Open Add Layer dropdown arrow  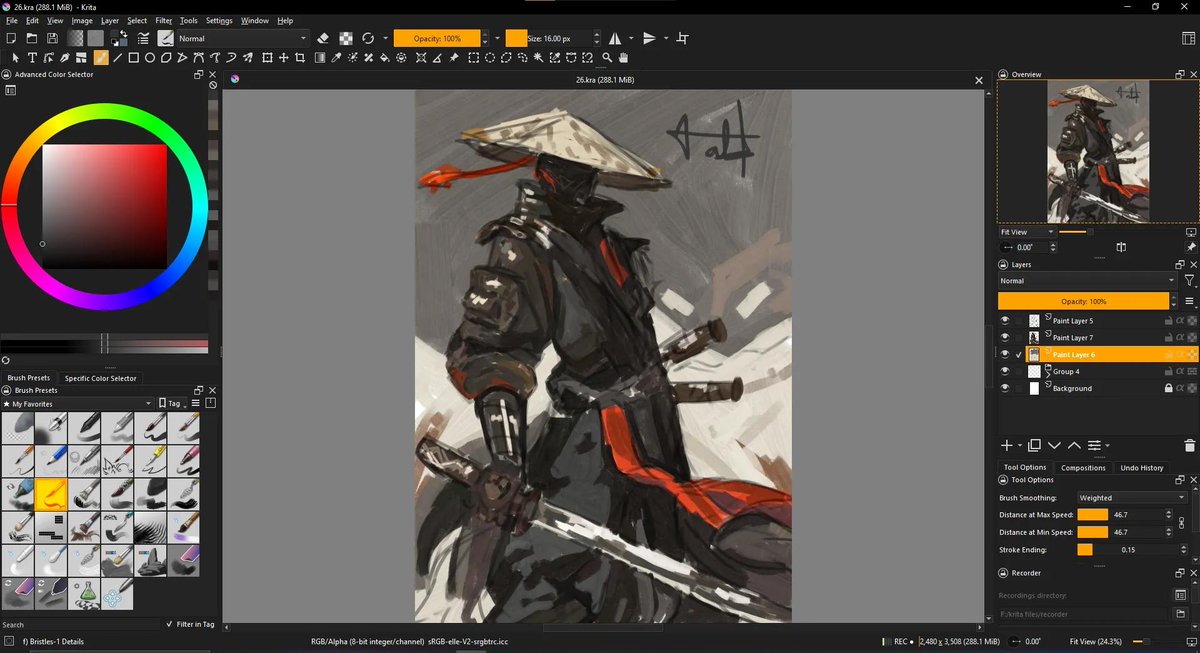(x=1020, y=446)
